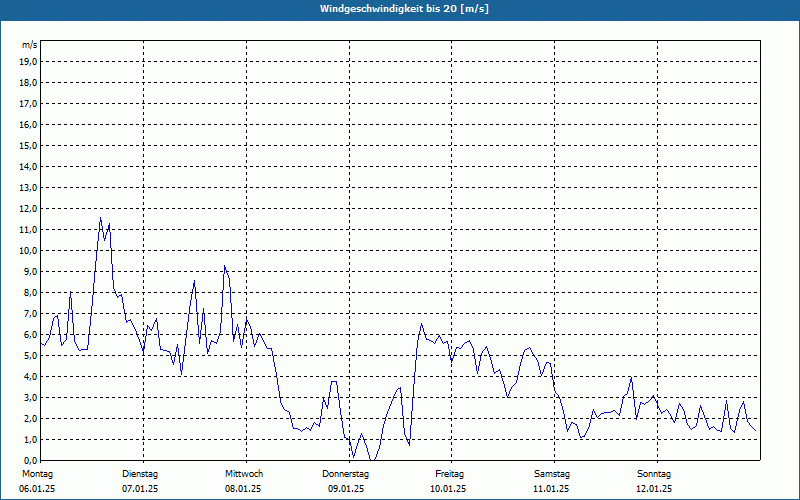Select the 3,0 axis value
The image size is (800, 500).
point(31,397)
